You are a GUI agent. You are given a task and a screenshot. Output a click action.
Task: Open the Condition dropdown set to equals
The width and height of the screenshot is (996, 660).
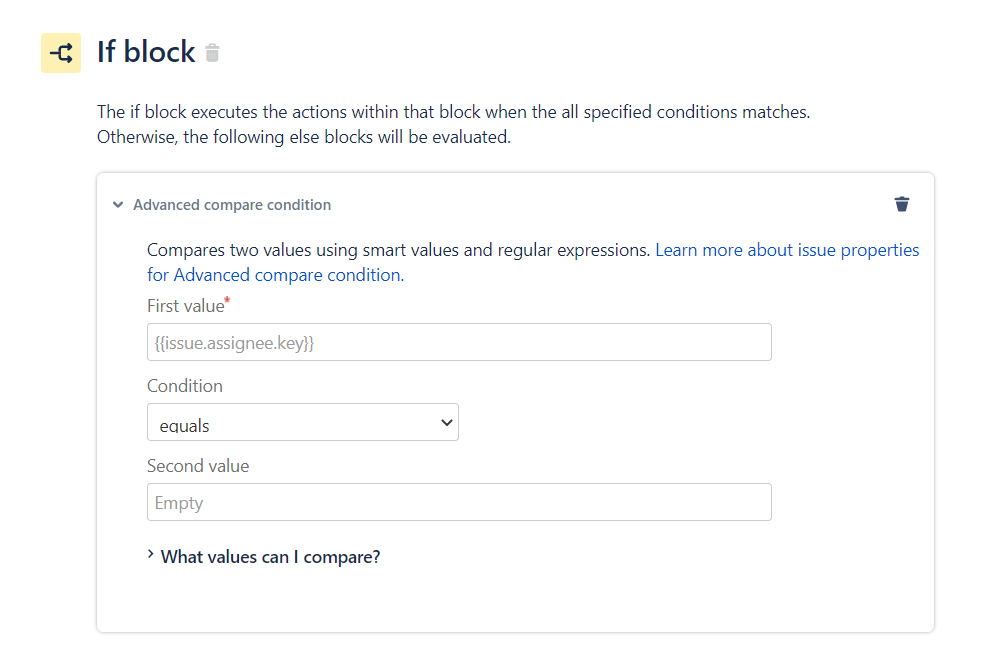tap(302, 423)
